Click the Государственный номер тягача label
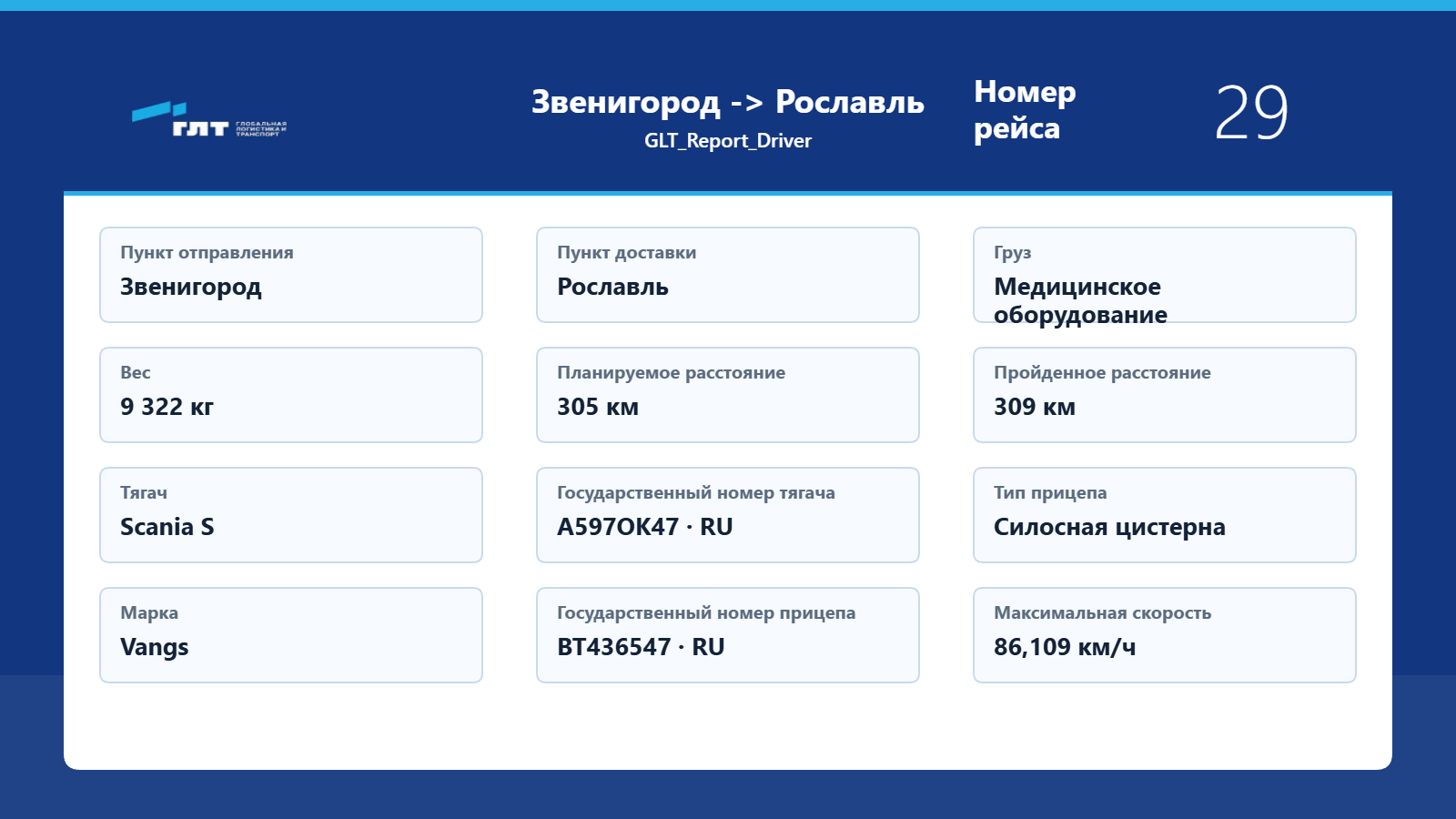Screen dimensions: 1456x819 696,493
